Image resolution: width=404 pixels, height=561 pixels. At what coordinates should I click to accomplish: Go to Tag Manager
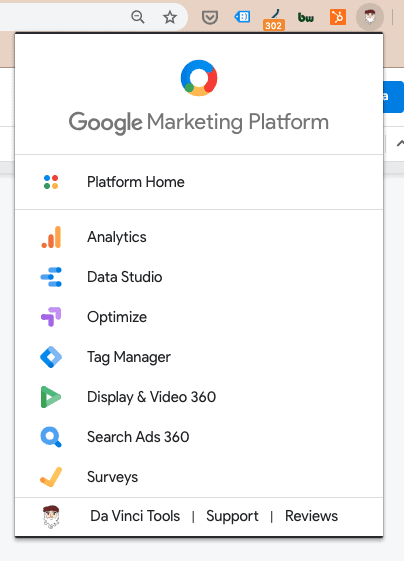[199, 357]
